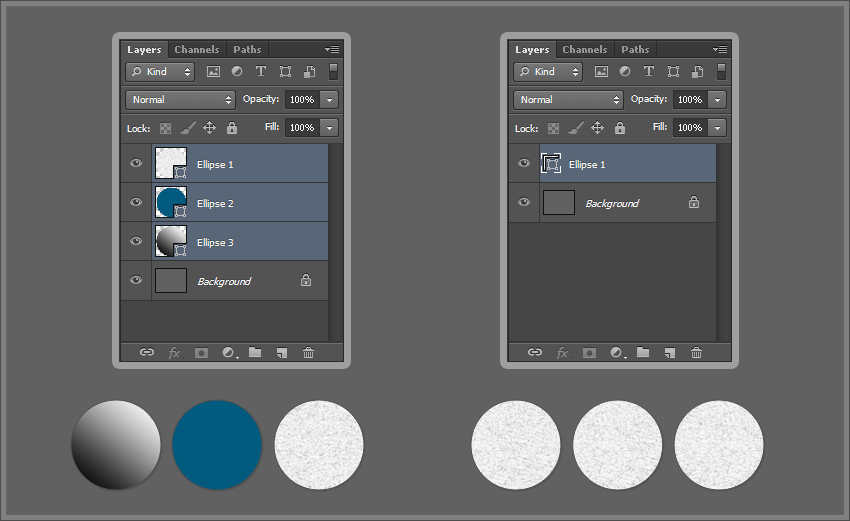This screenshot has width=850, height=521.
Task: Toggle lock image pixels brush in right panel
Action: pos(576,128)
